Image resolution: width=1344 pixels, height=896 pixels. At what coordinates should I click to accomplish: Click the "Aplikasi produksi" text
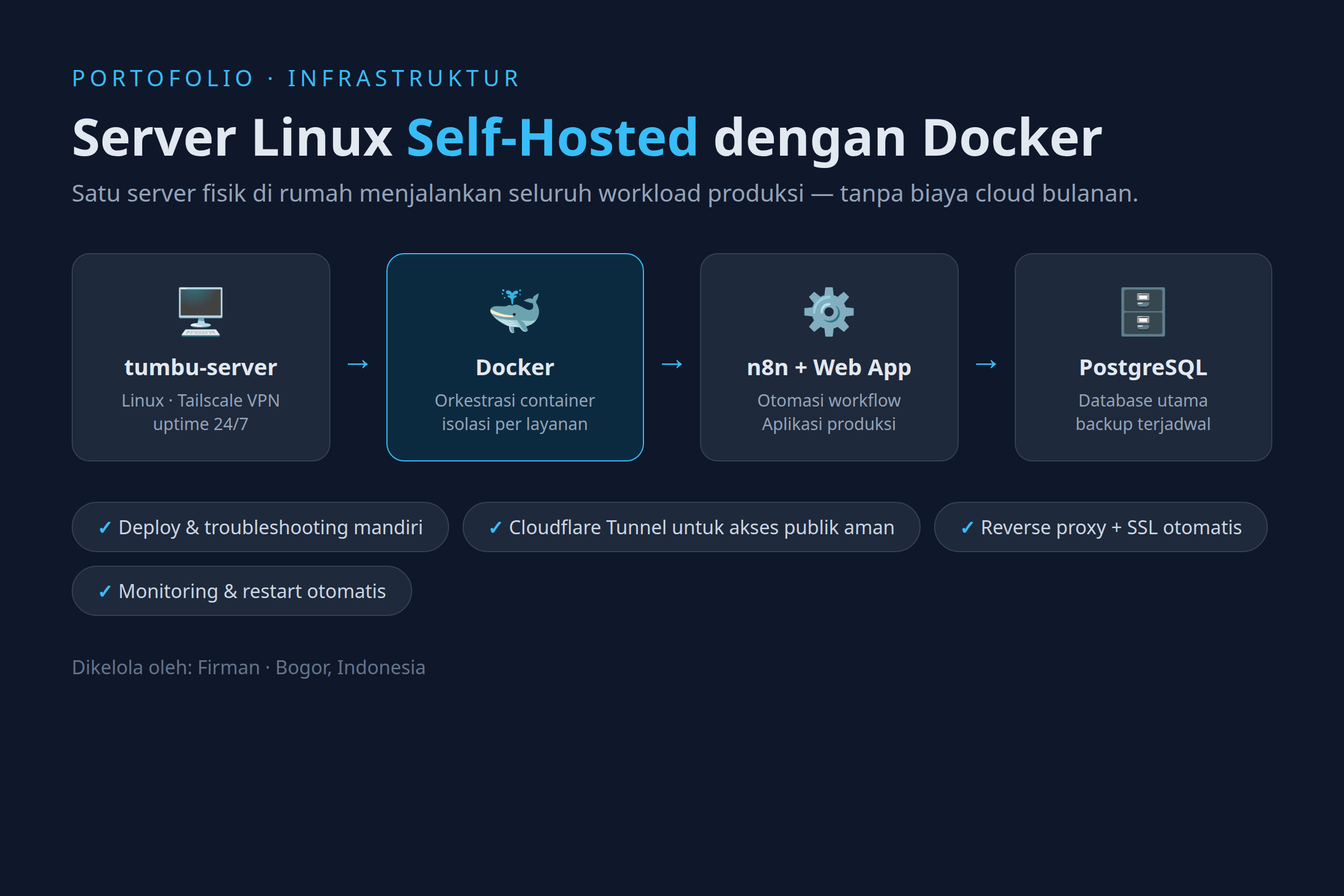pos(829,424)
